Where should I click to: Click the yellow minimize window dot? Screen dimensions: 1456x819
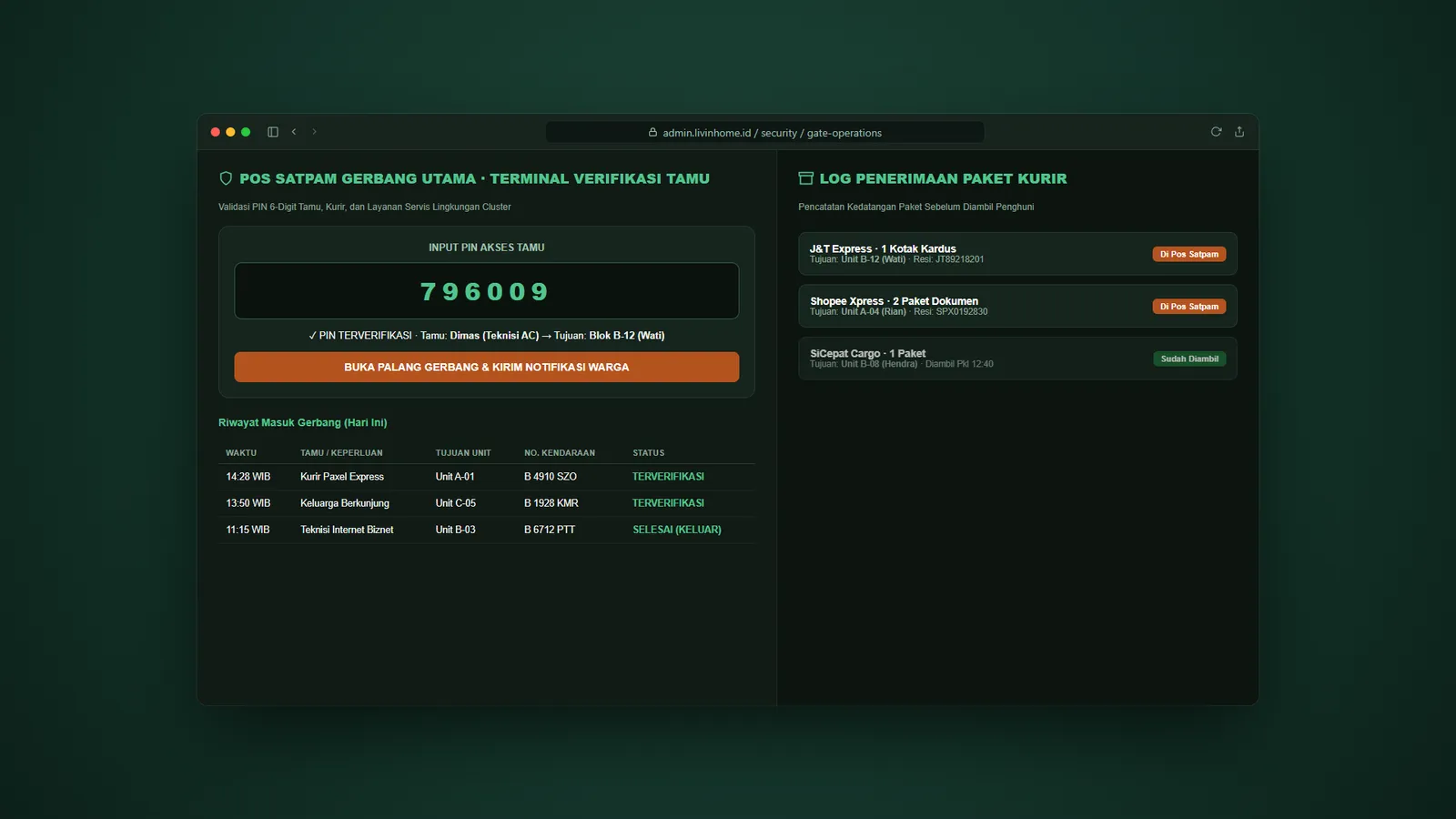click(230, 132)
